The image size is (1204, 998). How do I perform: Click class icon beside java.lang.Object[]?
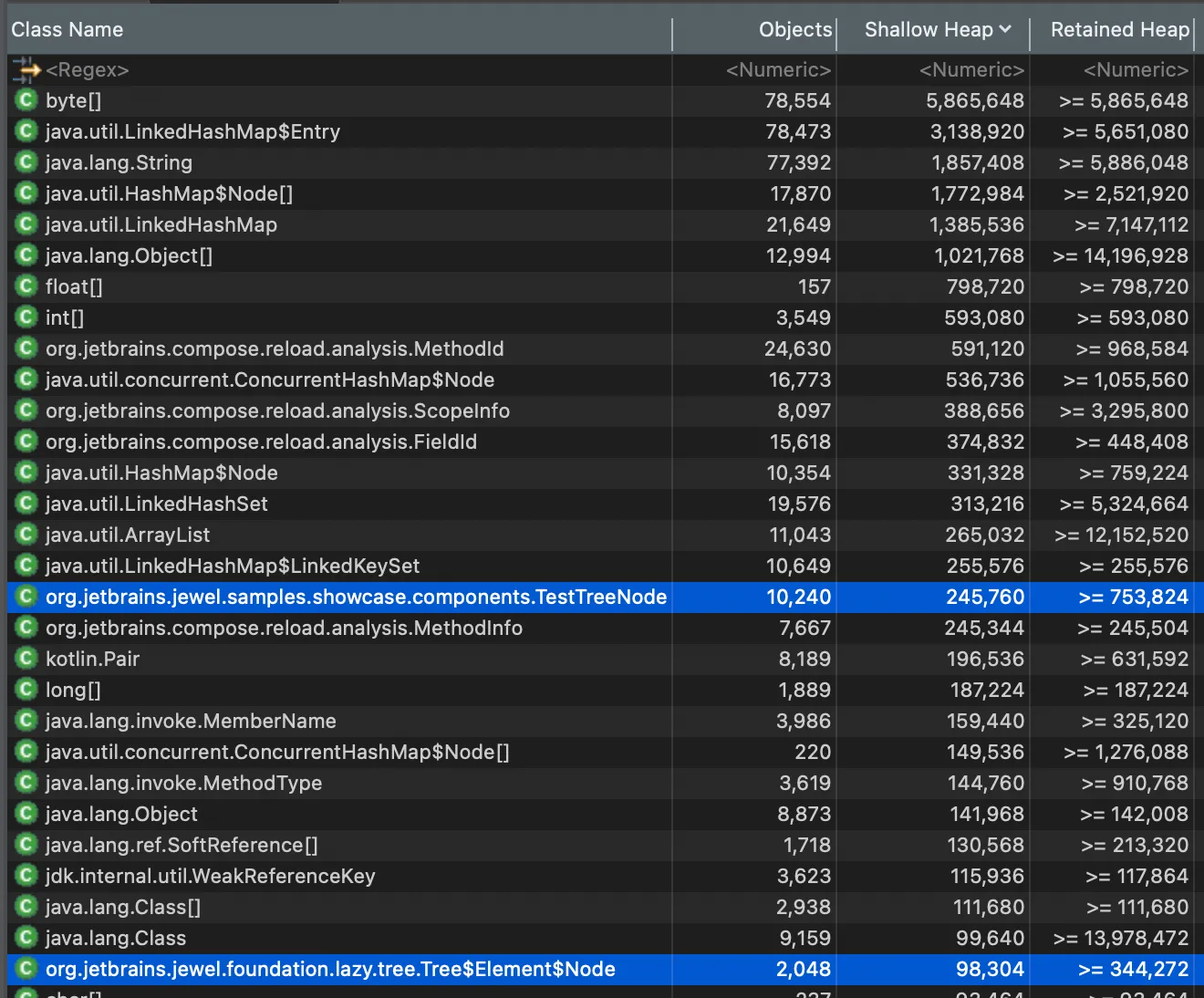click(26, 255)
